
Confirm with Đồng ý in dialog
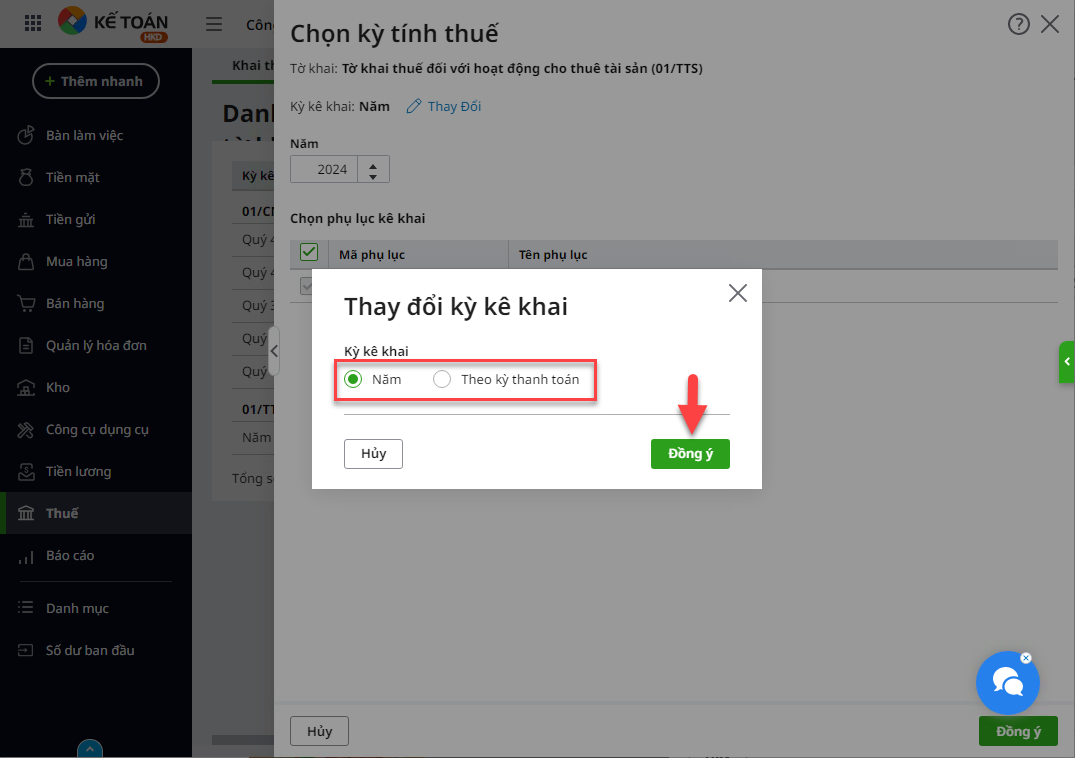click(x=690, y=454)
